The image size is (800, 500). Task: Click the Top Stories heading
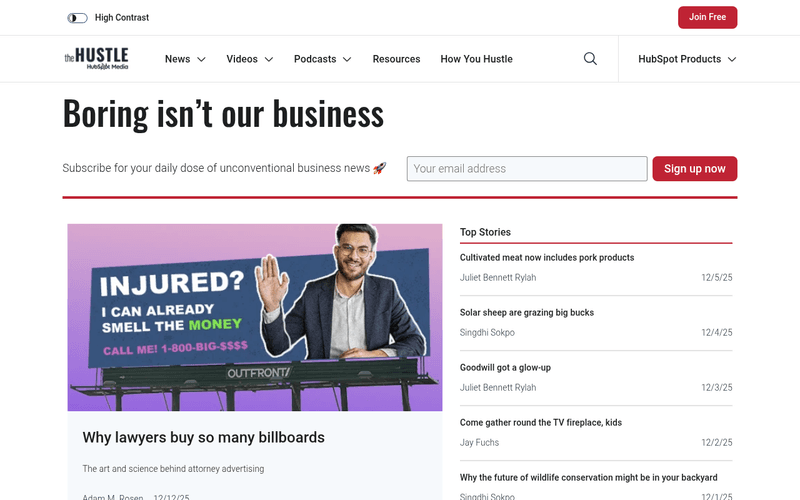click(x=485, y=232)
